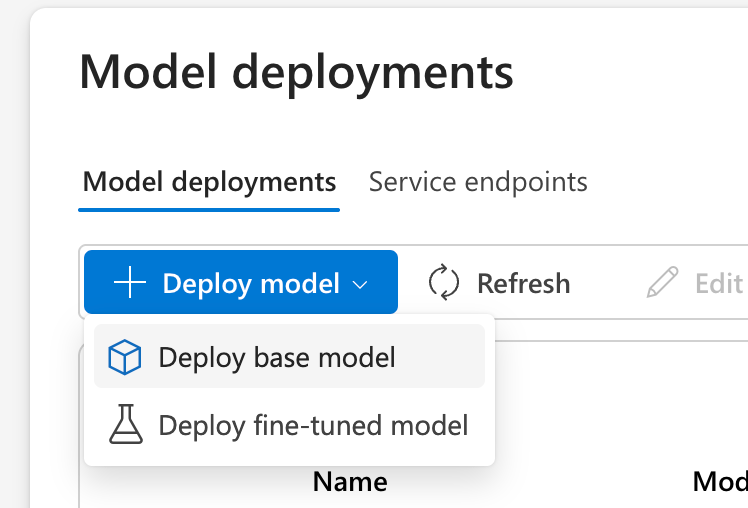Image resolution: width=748 pixels, height=508 pixels.
Task: Click the plus icon on Deploy model
Action: tap(130, 284)
